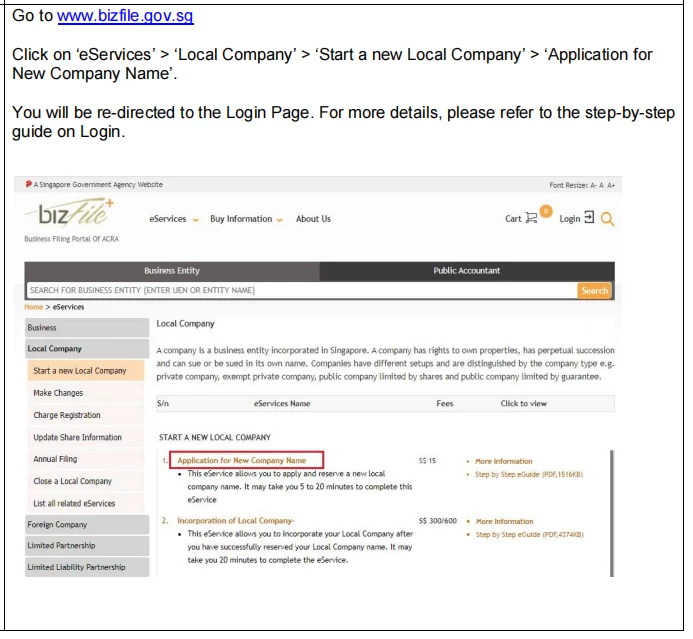Click the Fees column header

pyautogui.click(x=445, y=404)
